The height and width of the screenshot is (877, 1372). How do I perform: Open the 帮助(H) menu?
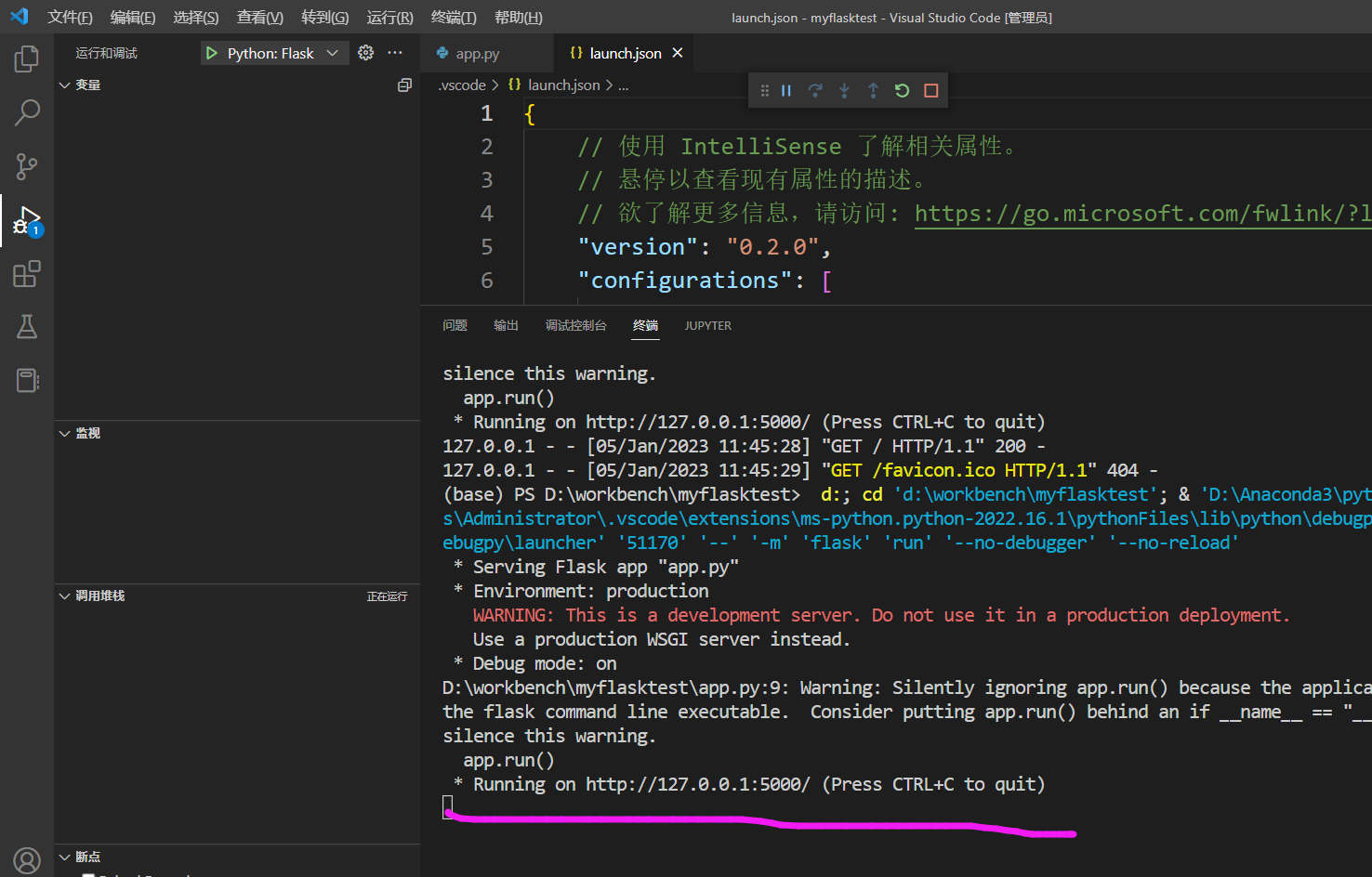click(519, 18)
